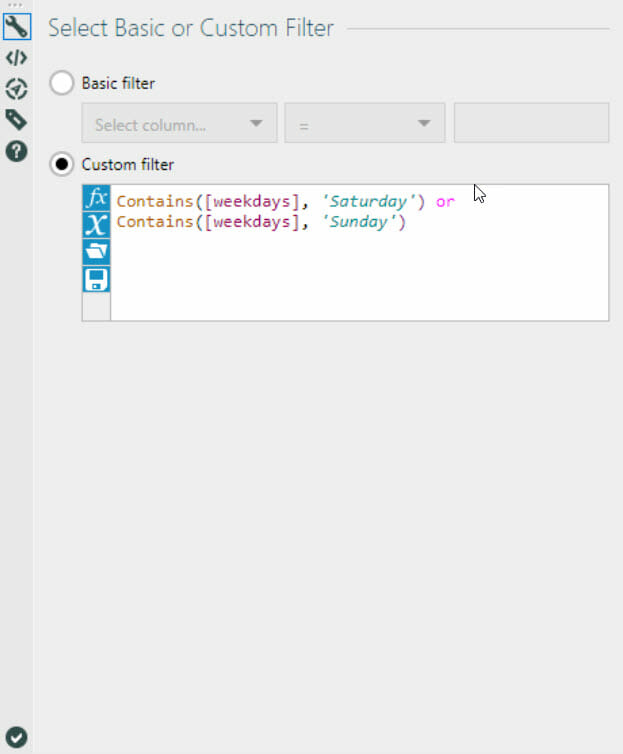Open saved expressions folder icon

click(96, 251)
